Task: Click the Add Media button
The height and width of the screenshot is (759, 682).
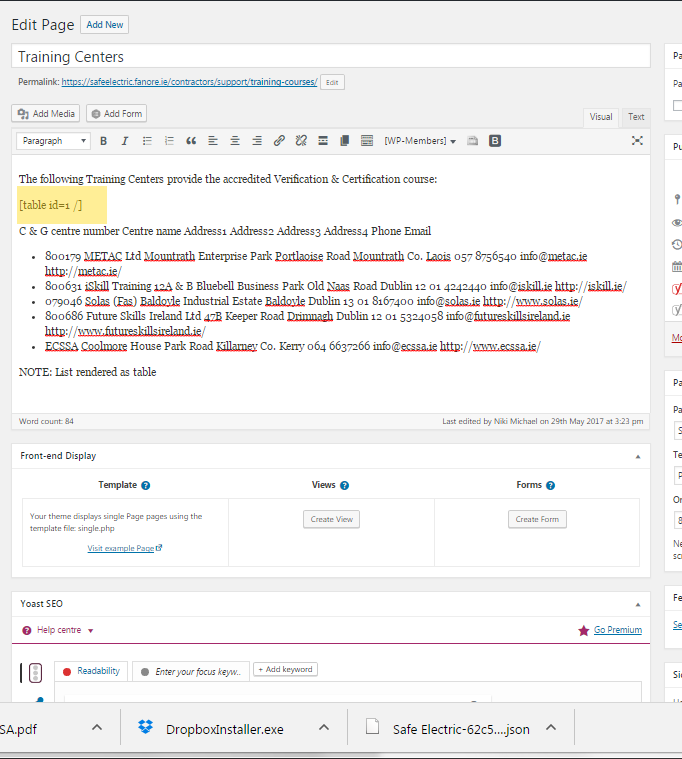Action: 45,114
